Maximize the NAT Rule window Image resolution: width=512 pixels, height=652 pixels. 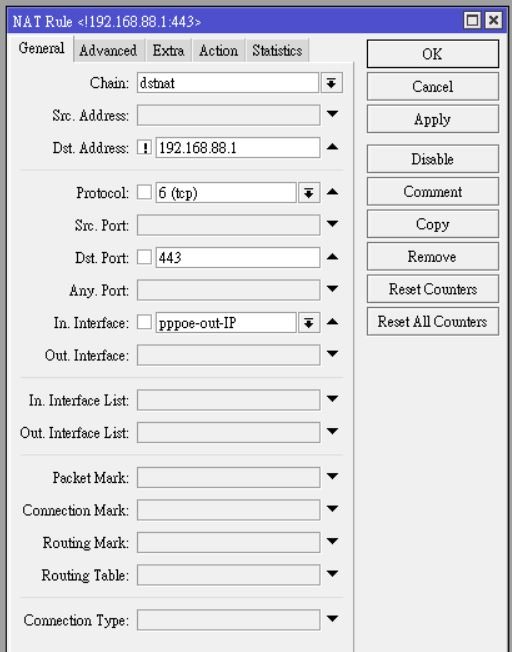click(472, 20)
